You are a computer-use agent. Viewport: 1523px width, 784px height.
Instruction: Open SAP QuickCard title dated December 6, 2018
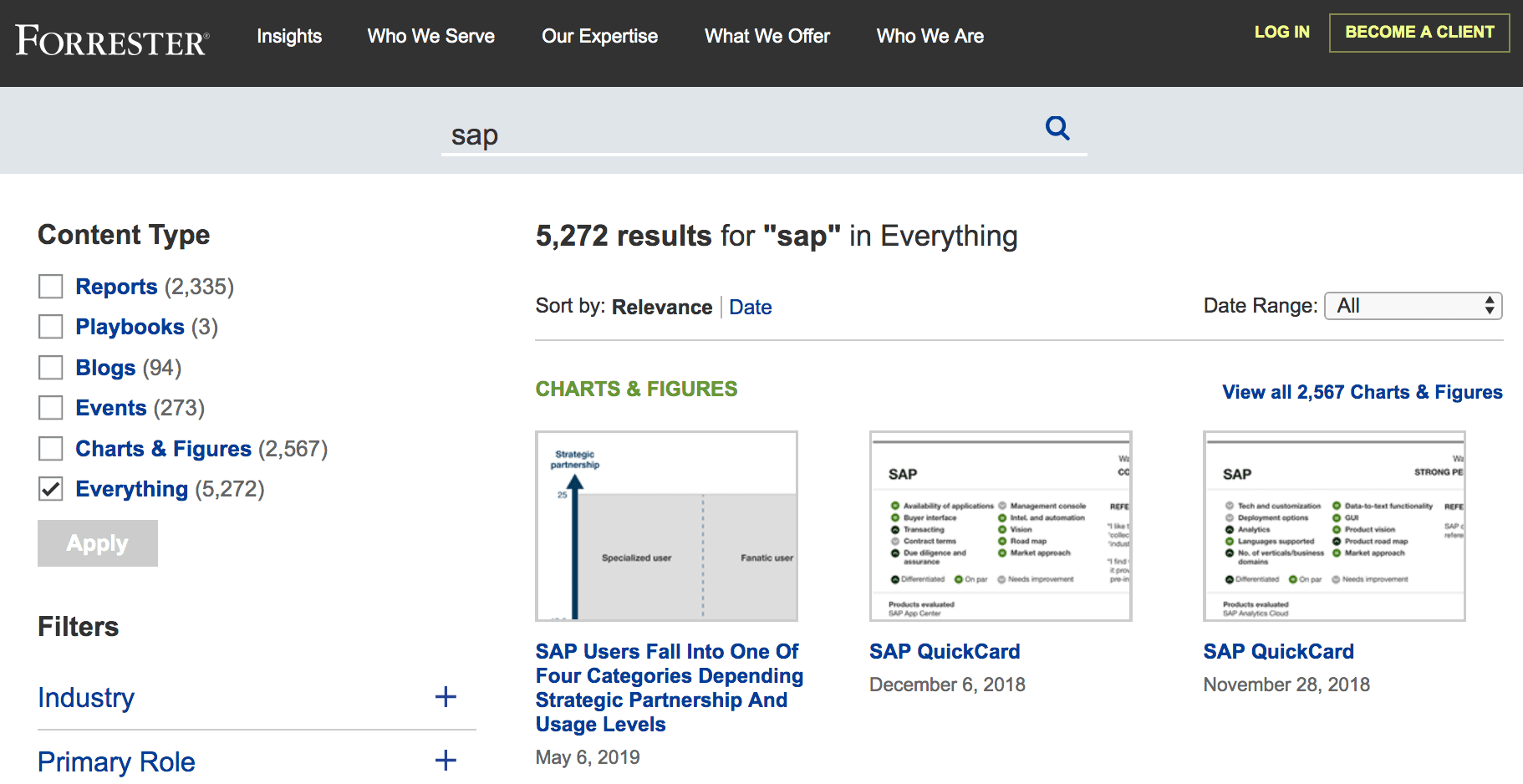click(945, 652)
